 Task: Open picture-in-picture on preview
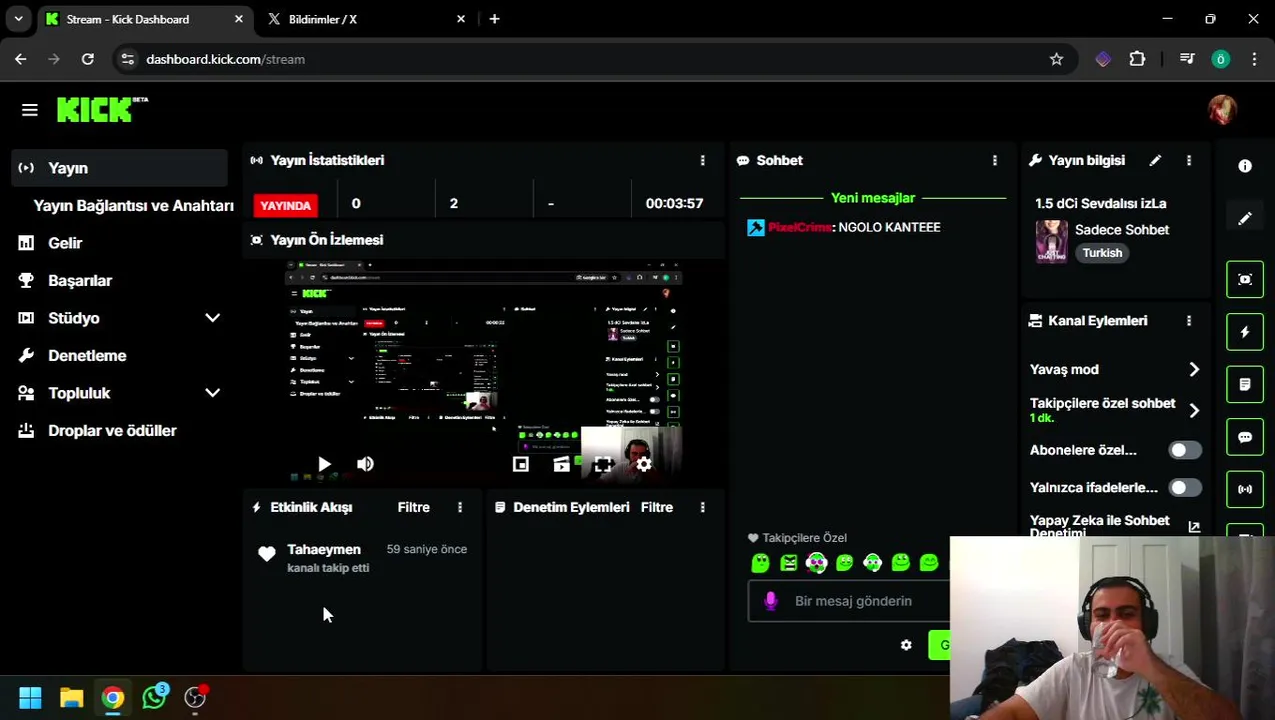521,464
